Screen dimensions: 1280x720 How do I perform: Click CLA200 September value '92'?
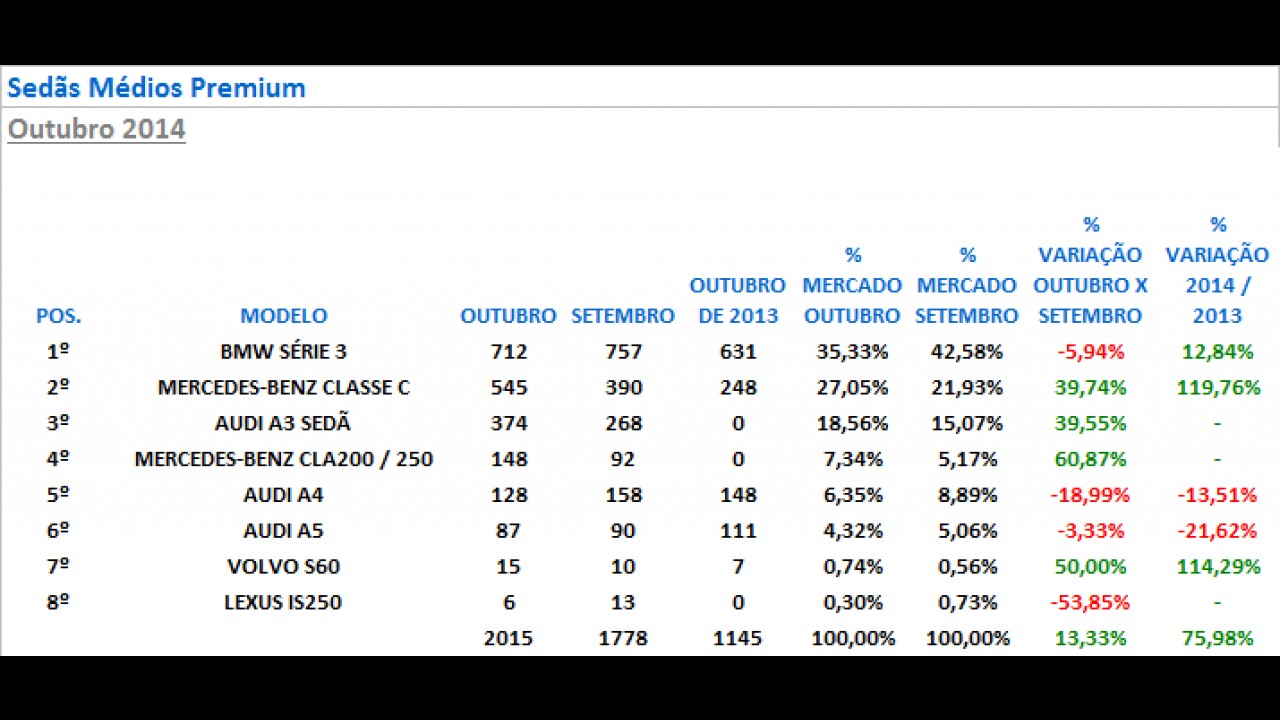623,460
